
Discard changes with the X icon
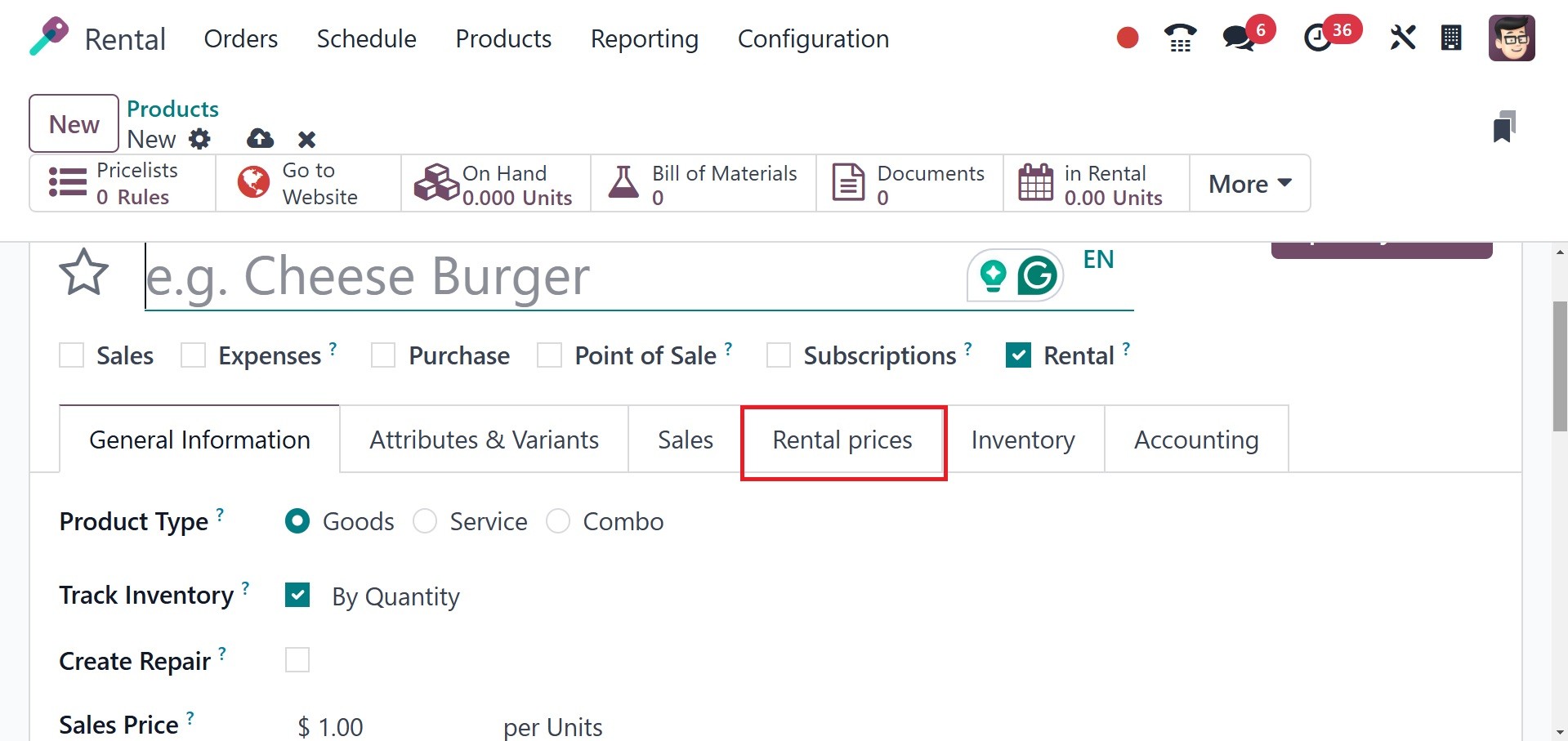306,140
